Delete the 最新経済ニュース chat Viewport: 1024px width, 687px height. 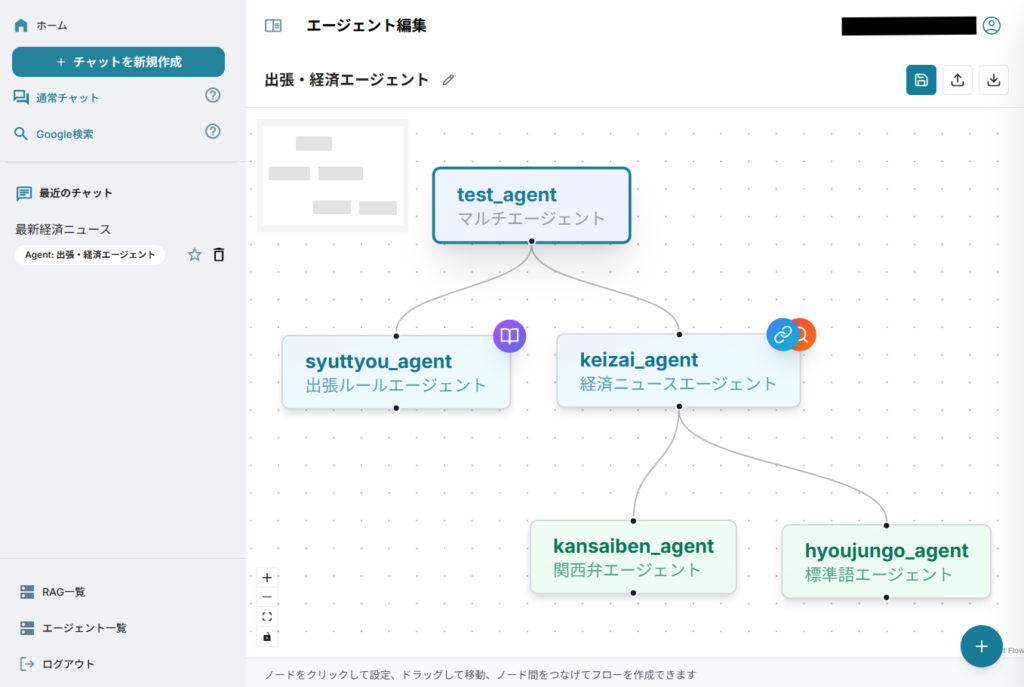point(219,255)
